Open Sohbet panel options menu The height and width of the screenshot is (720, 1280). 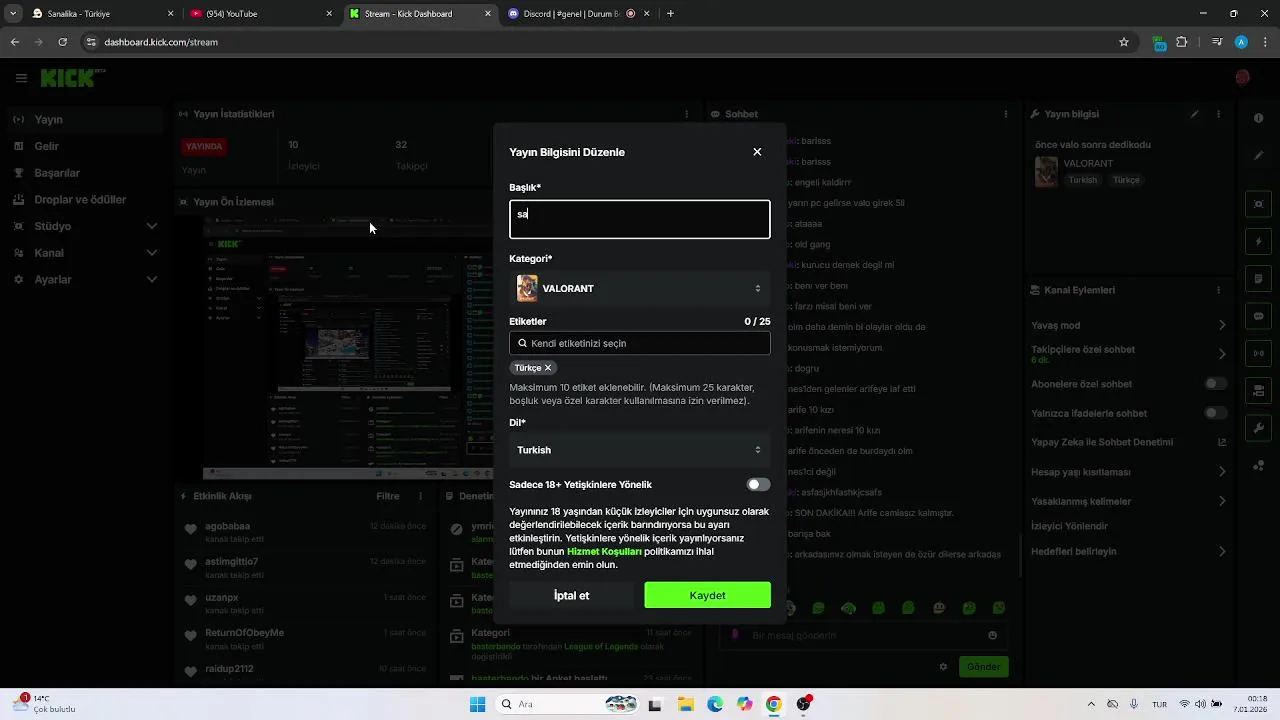click(x=1006, y=114)
